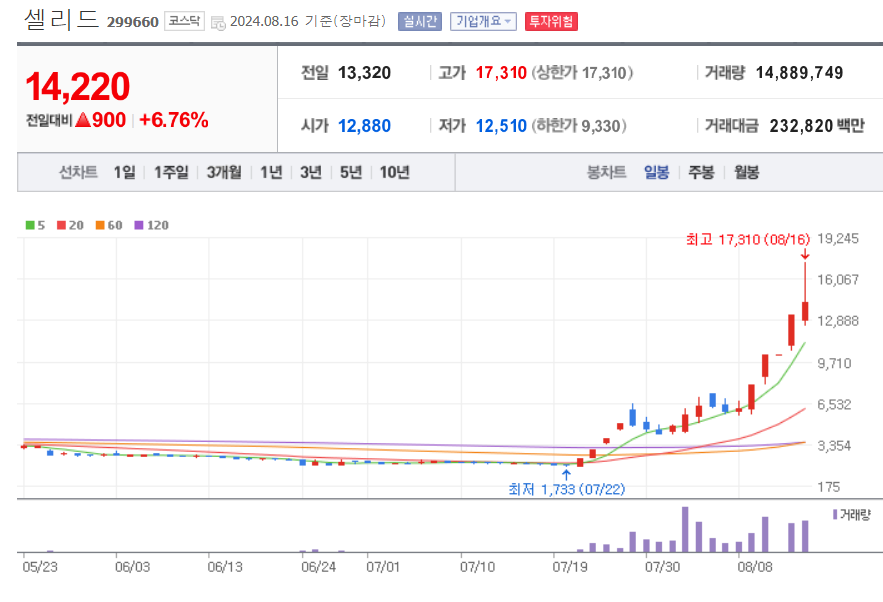Select the 1일 line chart tab
This screenshot has height=602, width=883.
pyautogui.click(x=124, y=172)
